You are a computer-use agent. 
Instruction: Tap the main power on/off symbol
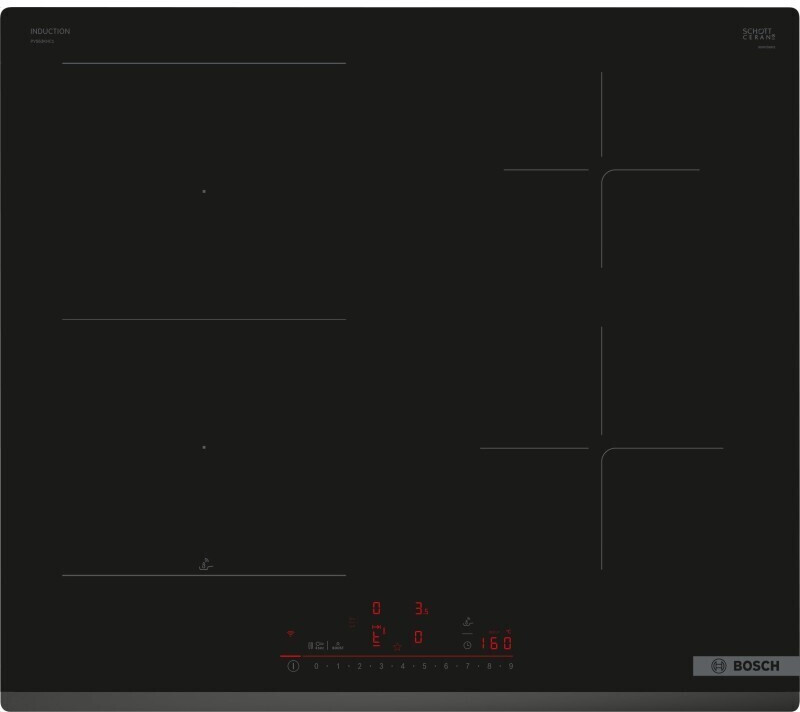[293, 666]
